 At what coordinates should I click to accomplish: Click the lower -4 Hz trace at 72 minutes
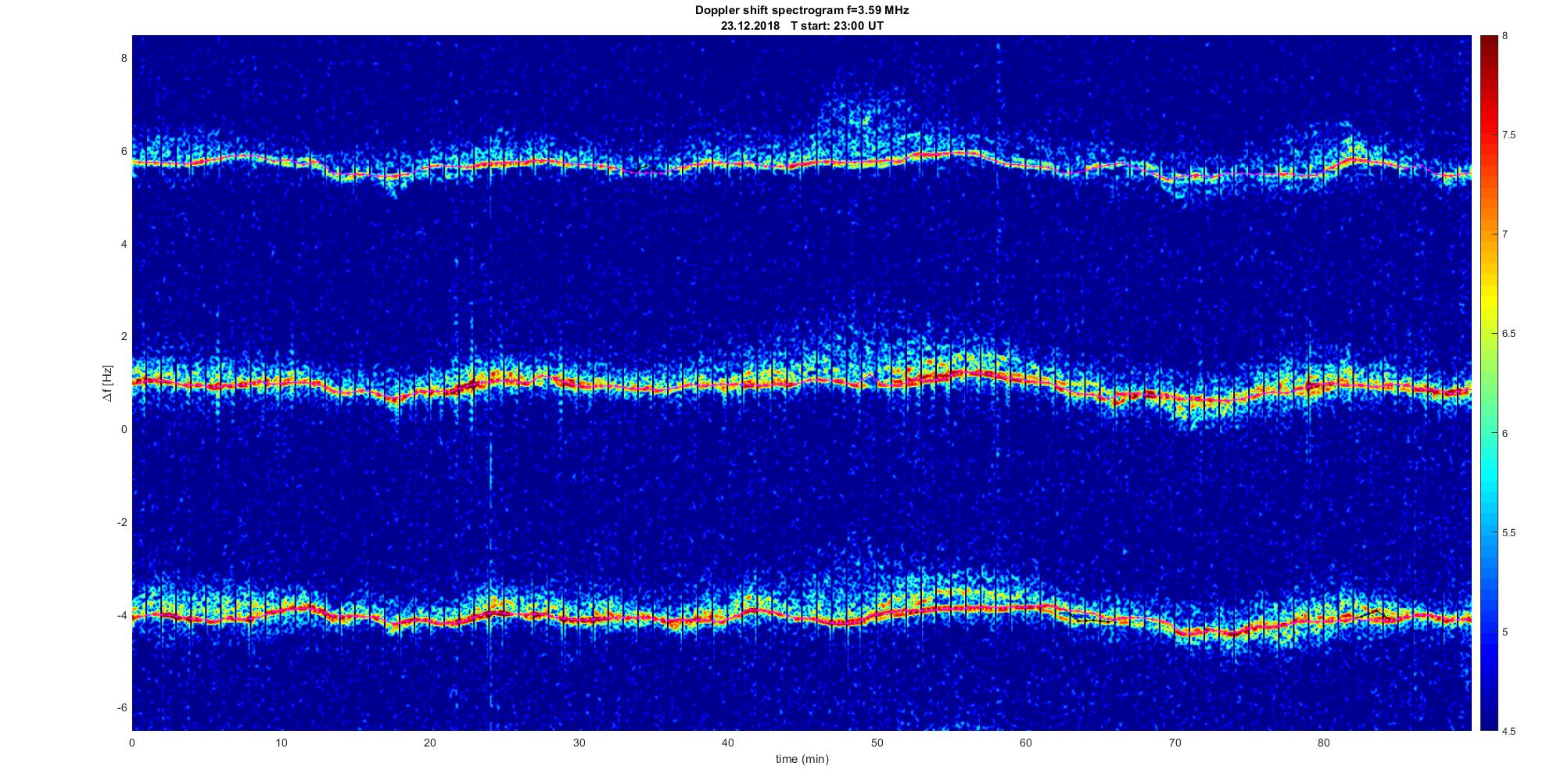pyautogui.click(x=1204, y=632)
